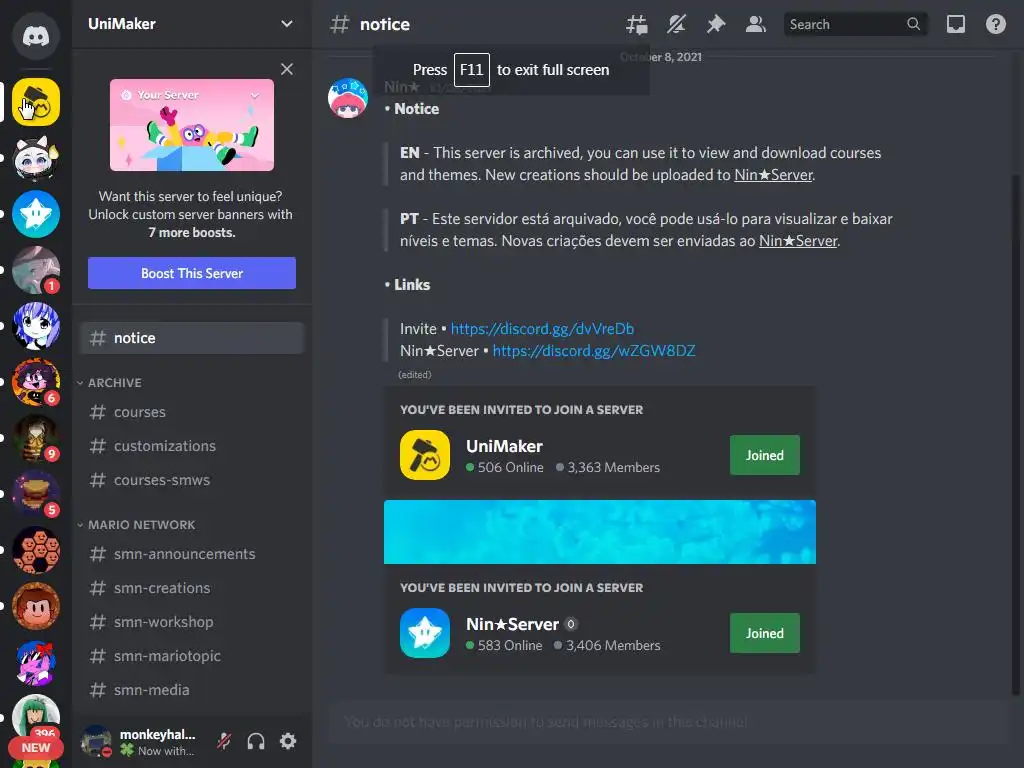Open the smn-creations channel
The image size is (1024, 768).
[192, 588]
